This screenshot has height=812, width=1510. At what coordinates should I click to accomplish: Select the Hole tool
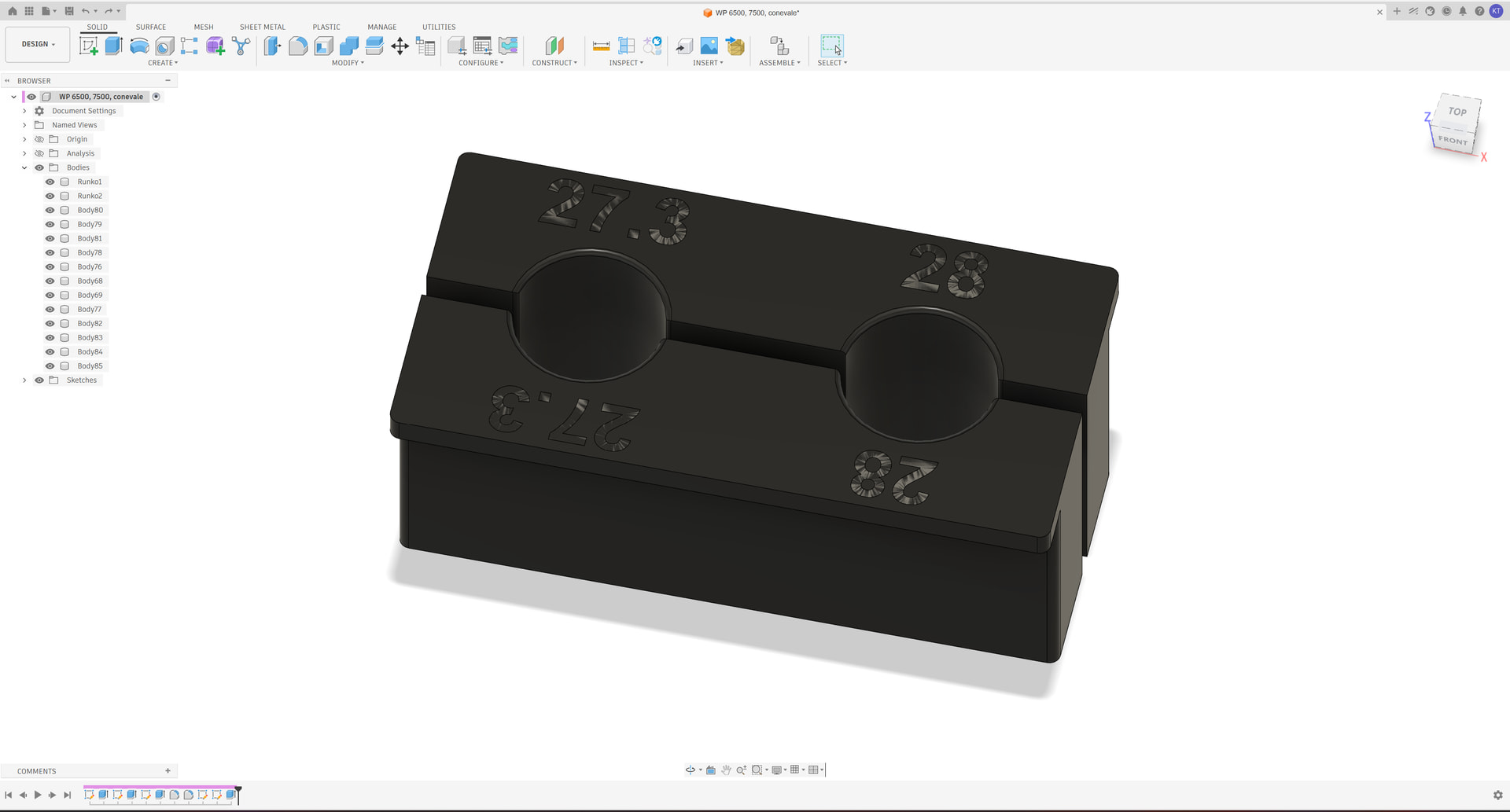coord(164,46)
